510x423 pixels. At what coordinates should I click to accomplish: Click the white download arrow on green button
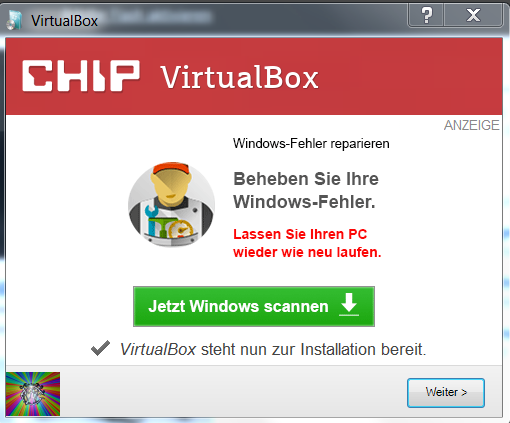click(x=349, y=304)
